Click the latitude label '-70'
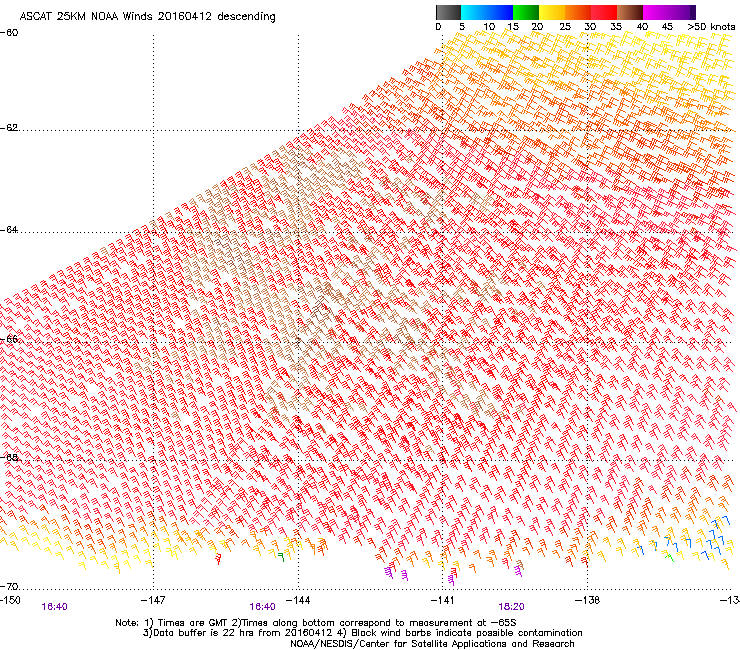 pyautogui.click(x=9, y=586)
